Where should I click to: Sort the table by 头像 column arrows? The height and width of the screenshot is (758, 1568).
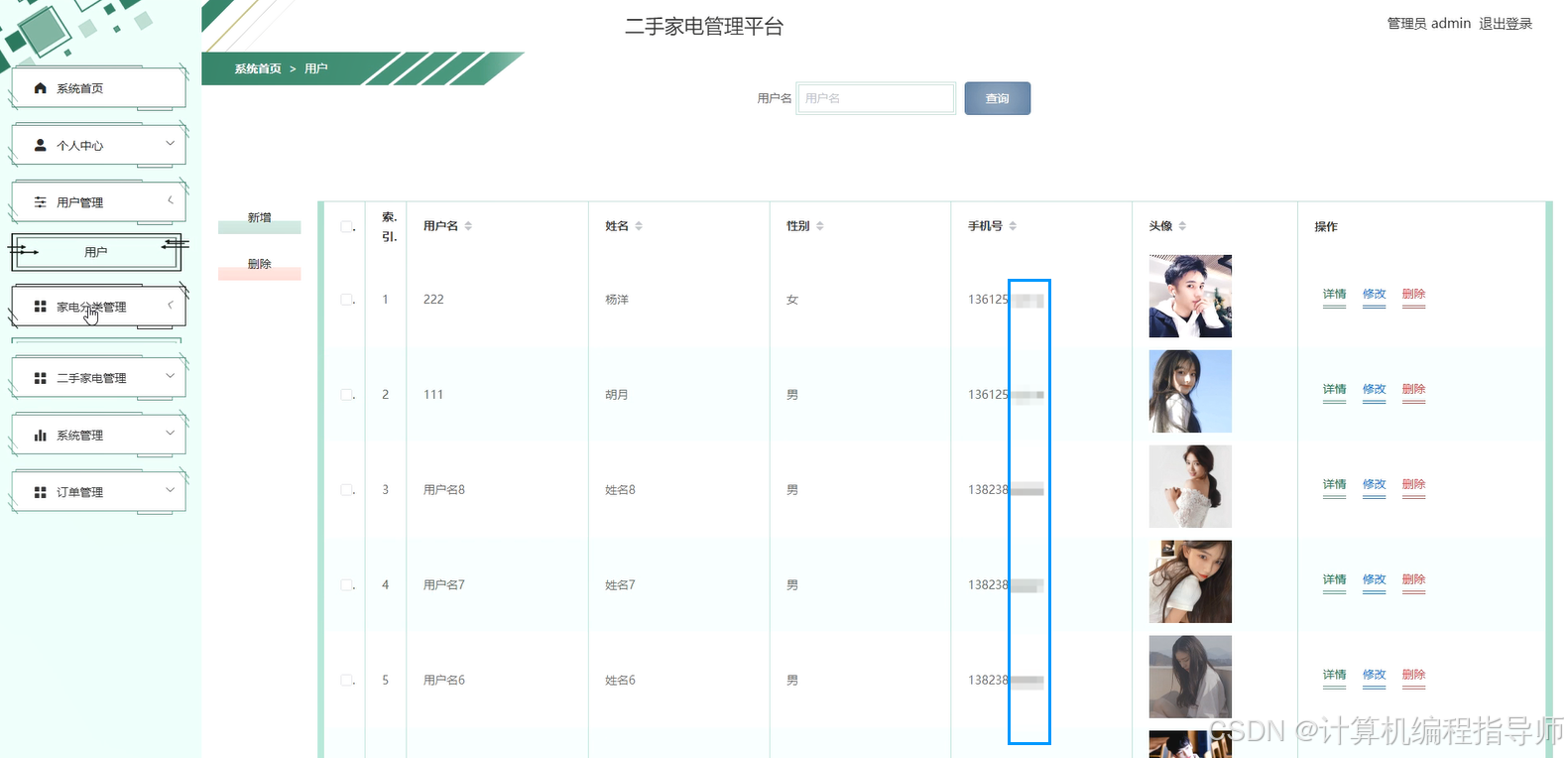[x=1182, y=226]
